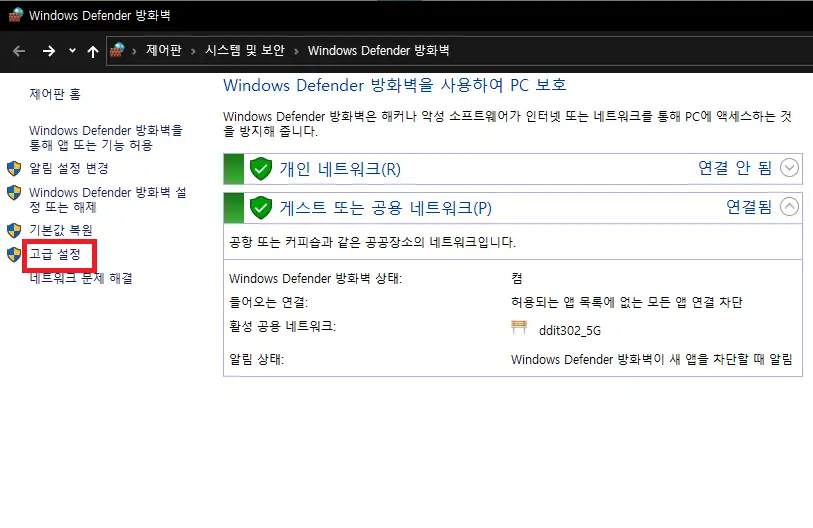This screenshot has width=813, height=528.
Task: Click the network icon beside ddit302_5G
Action: pos(519,327)
